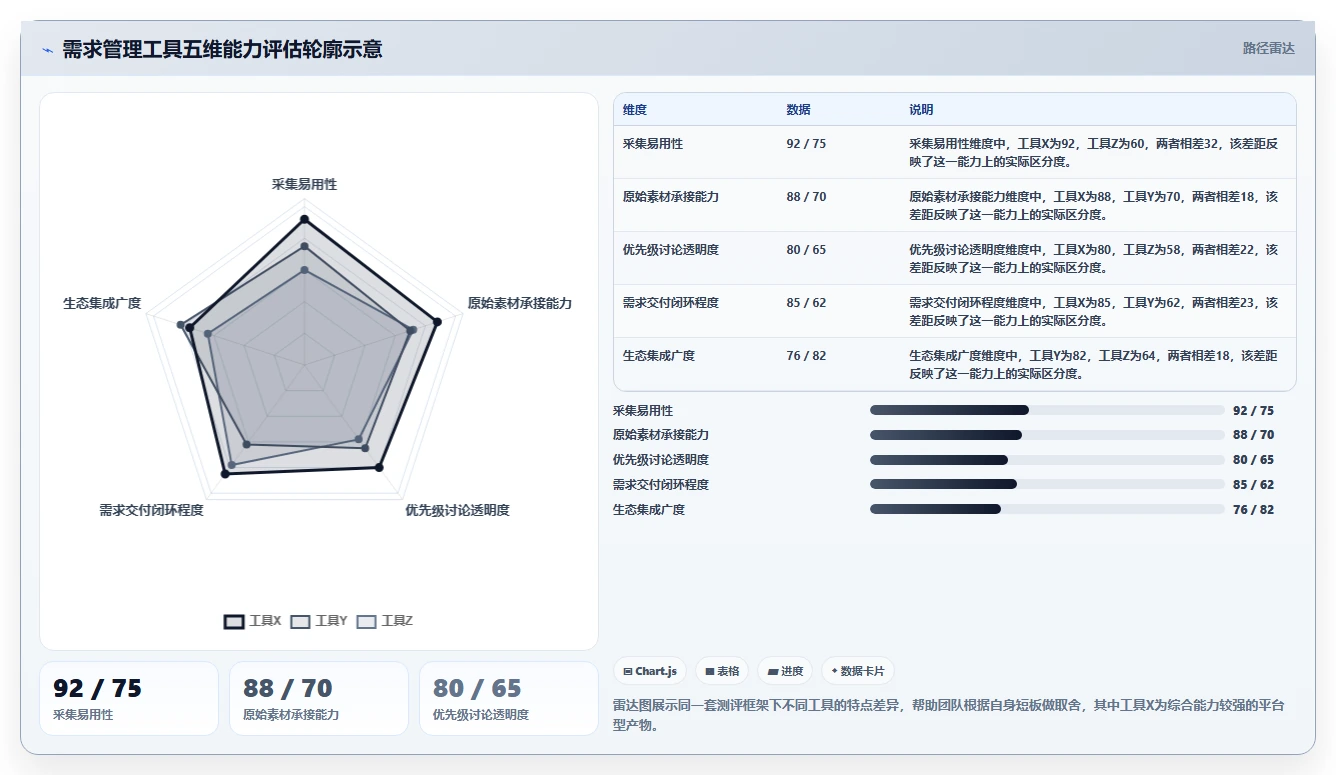The image size is (1336, 775).
Task: Click description text mentioning 两者相差32
Action: click(x=1094, y=152)
